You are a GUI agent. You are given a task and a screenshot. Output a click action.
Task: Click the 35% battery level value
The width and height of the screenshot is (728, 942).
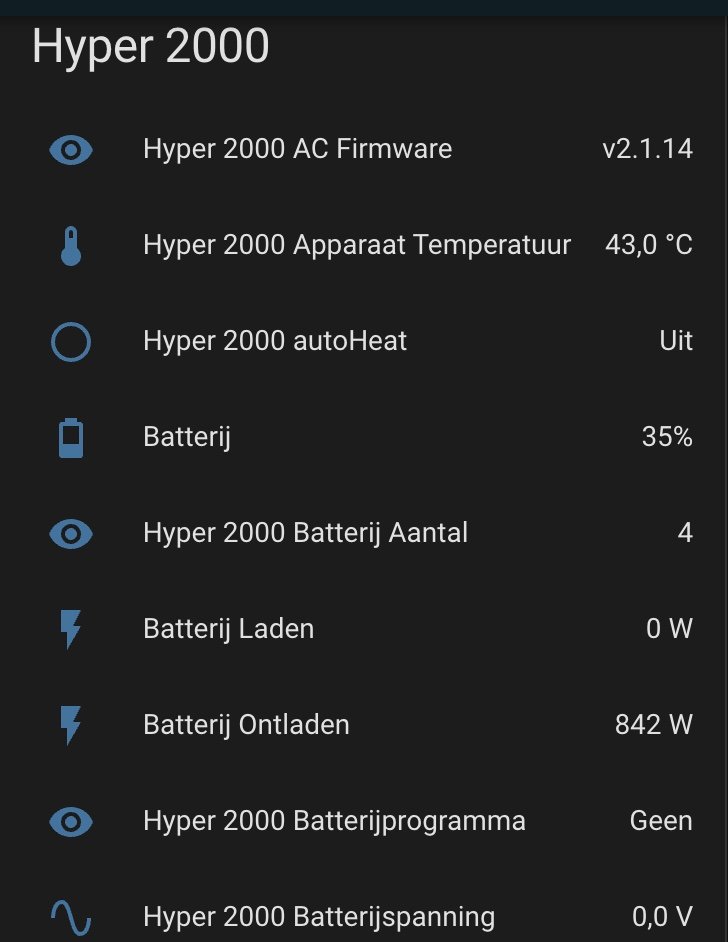(667, 437)
